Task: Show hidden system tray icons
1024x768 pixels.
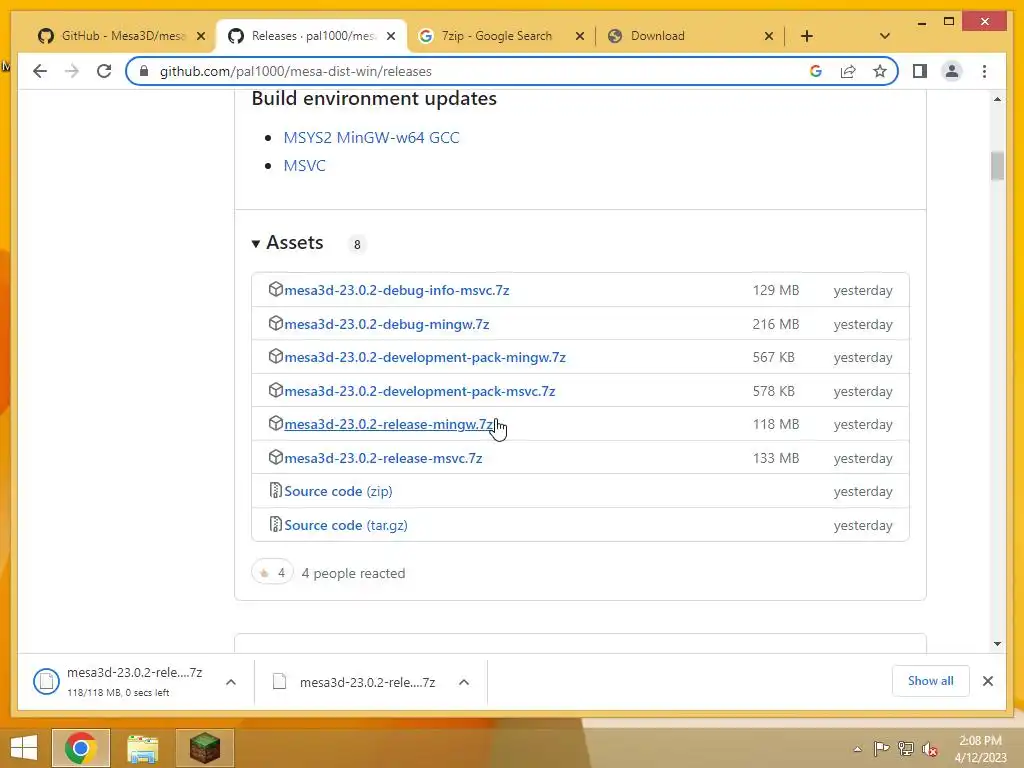Action: click(857, 749)
